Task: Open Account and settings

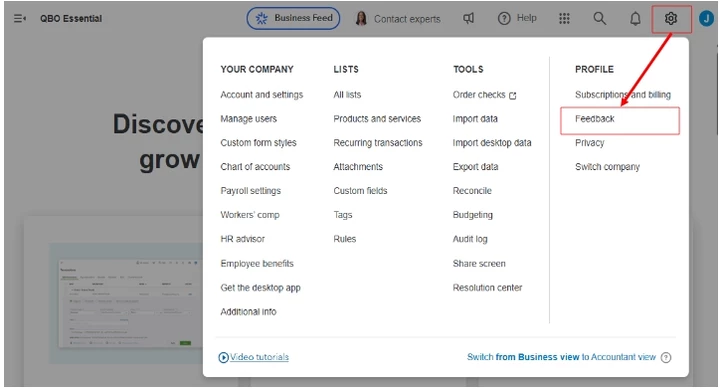Action: (262, 95)
